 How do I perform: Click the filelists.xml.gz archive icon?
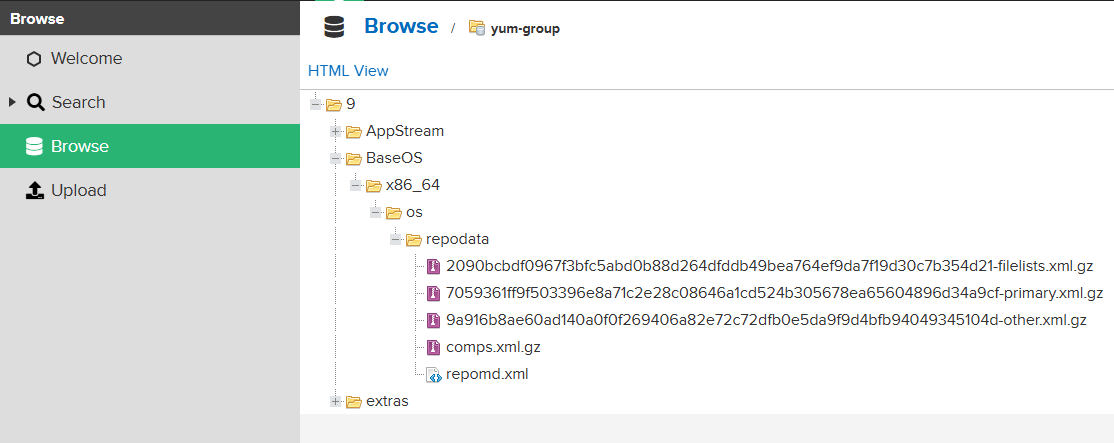[433, 267]
